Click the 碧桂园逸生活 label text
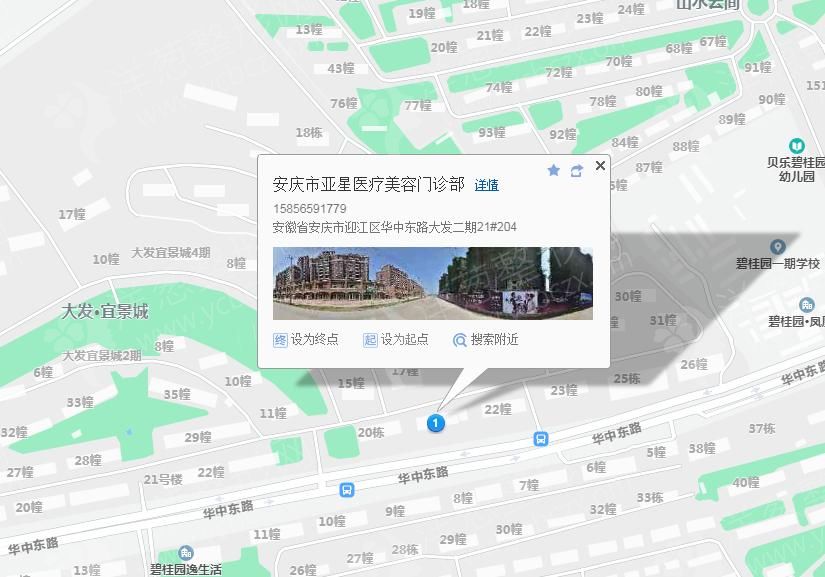825x577 pixels. tap(186, 570)
